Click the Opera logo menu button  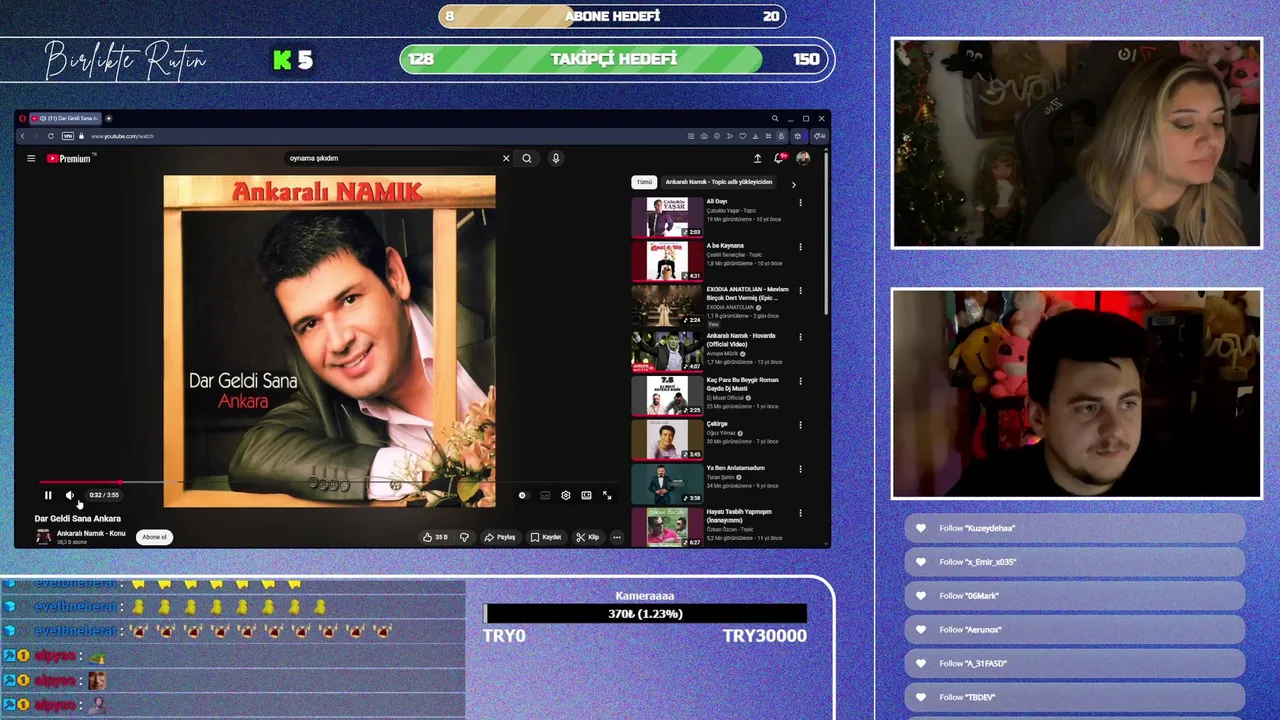pyautogui.click(x=22, y=118)
